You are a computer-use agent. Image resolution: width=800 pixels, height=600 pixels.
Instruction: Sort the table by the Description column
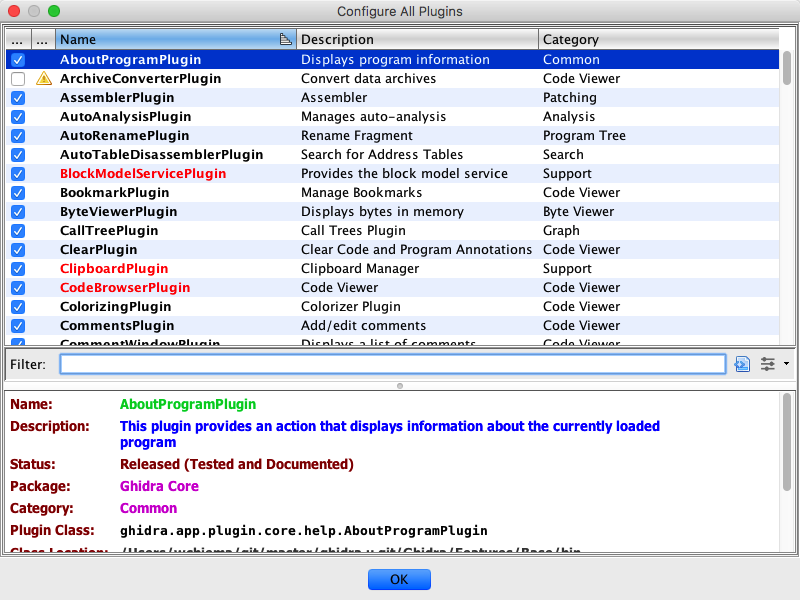[416, 40]
